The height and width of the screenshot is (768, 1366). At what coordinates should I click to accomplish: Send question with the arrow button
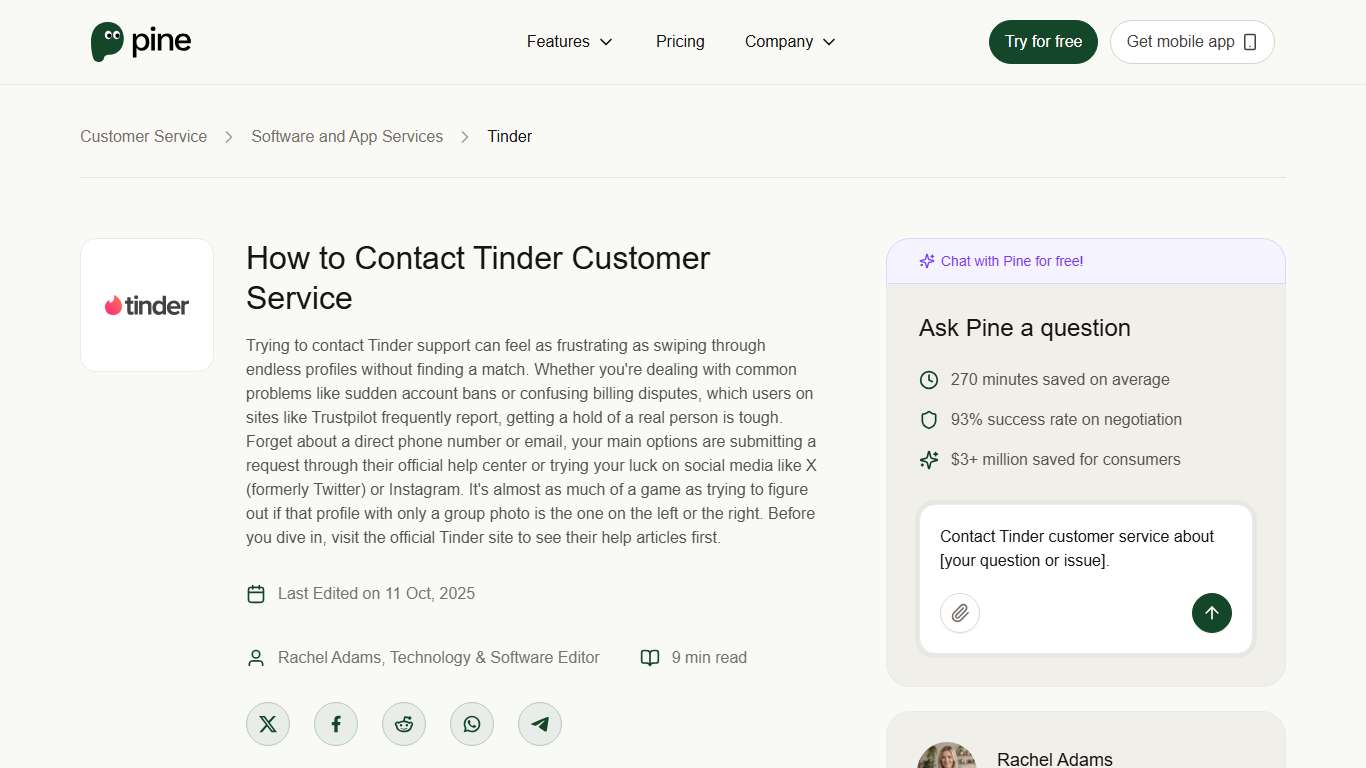pos(1211,613)
